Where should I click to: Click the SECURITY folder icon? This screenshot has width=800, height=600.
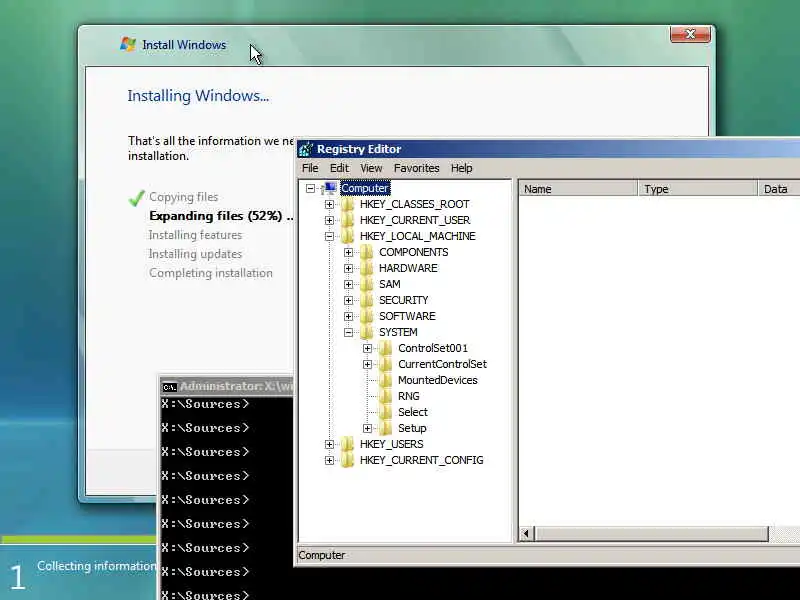[x=366, y=300]
